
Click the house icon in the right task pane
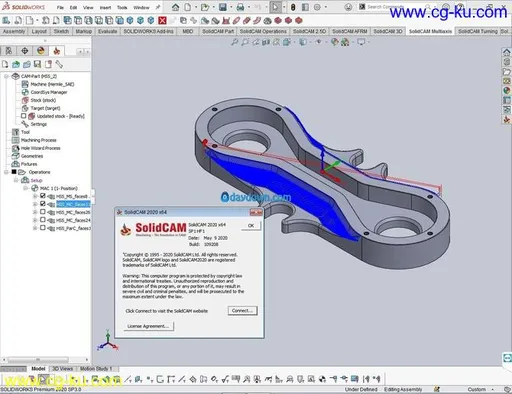click(x=506, y=52)
